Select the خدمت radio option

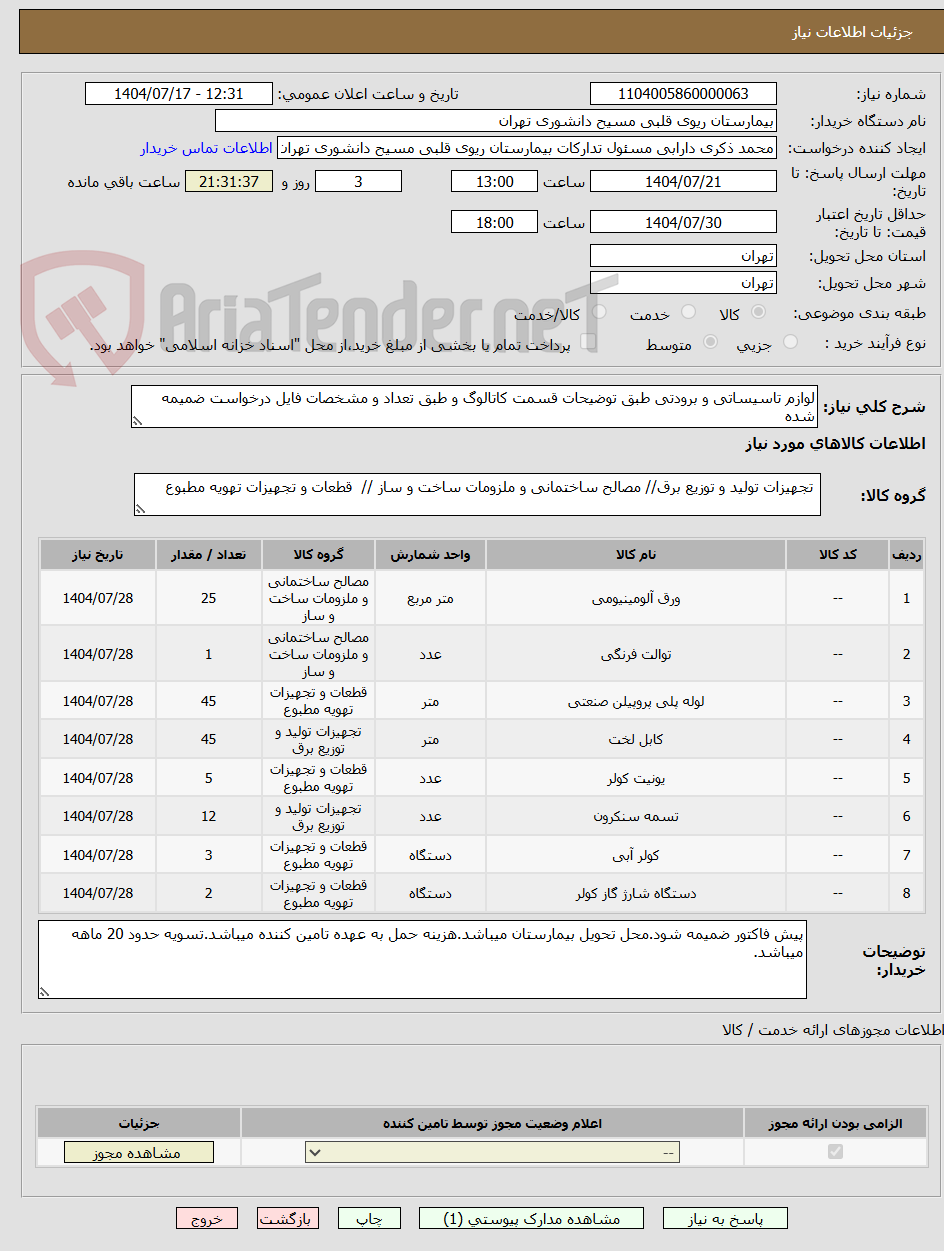[688, 312]
